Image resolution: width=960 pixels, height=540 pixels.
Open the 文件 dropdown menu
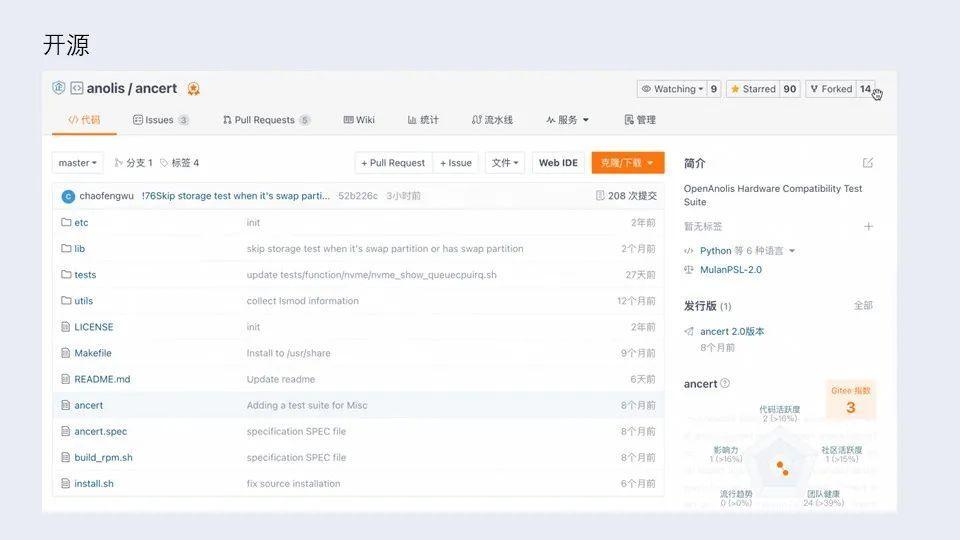tap(505, 163)
